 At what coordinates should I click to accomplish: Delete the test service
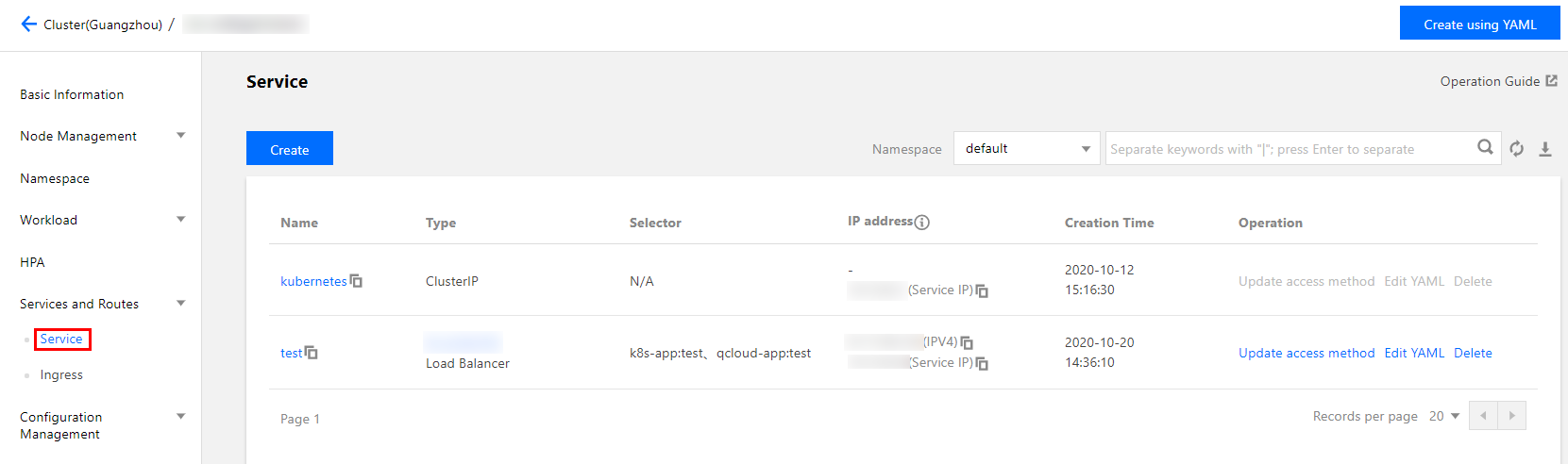click(1473, 353)
